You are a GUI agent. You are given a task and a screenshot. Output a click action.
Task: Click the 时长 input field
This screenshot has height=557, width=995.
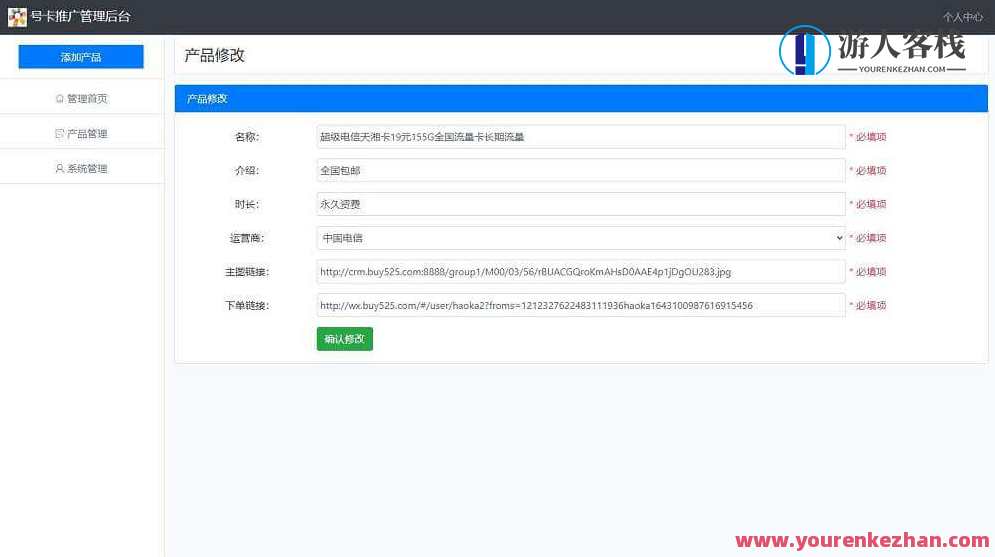(581, 204)
